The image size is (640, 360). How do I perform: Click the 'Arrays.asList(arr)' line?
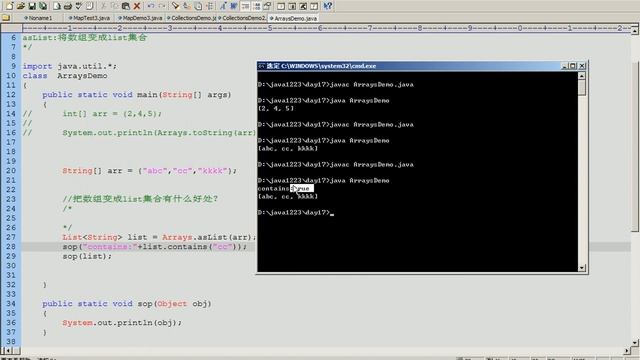coord(159,237)
